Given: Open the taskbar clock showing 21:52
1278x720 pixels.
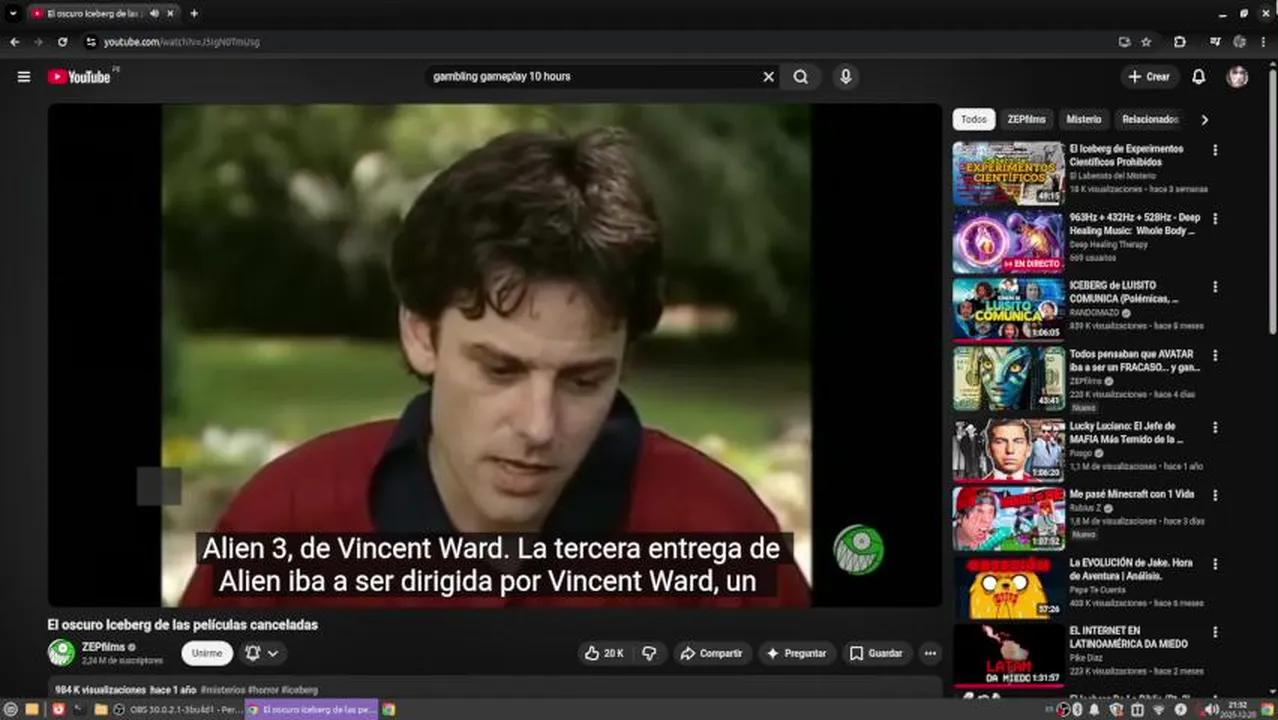Looking at the screenshot, I should (1240, 709).
